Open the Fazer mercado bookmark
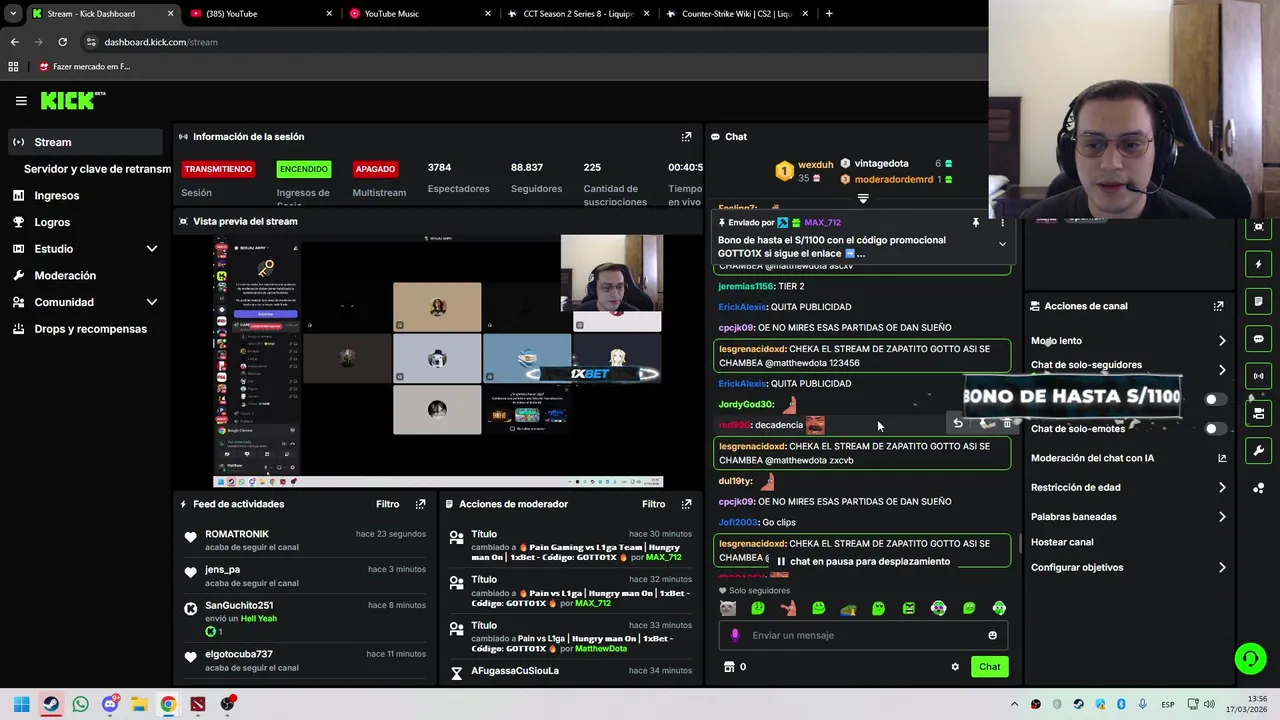Image resolution: width=1280 pixels, height=720 pixels. [85, 67]
